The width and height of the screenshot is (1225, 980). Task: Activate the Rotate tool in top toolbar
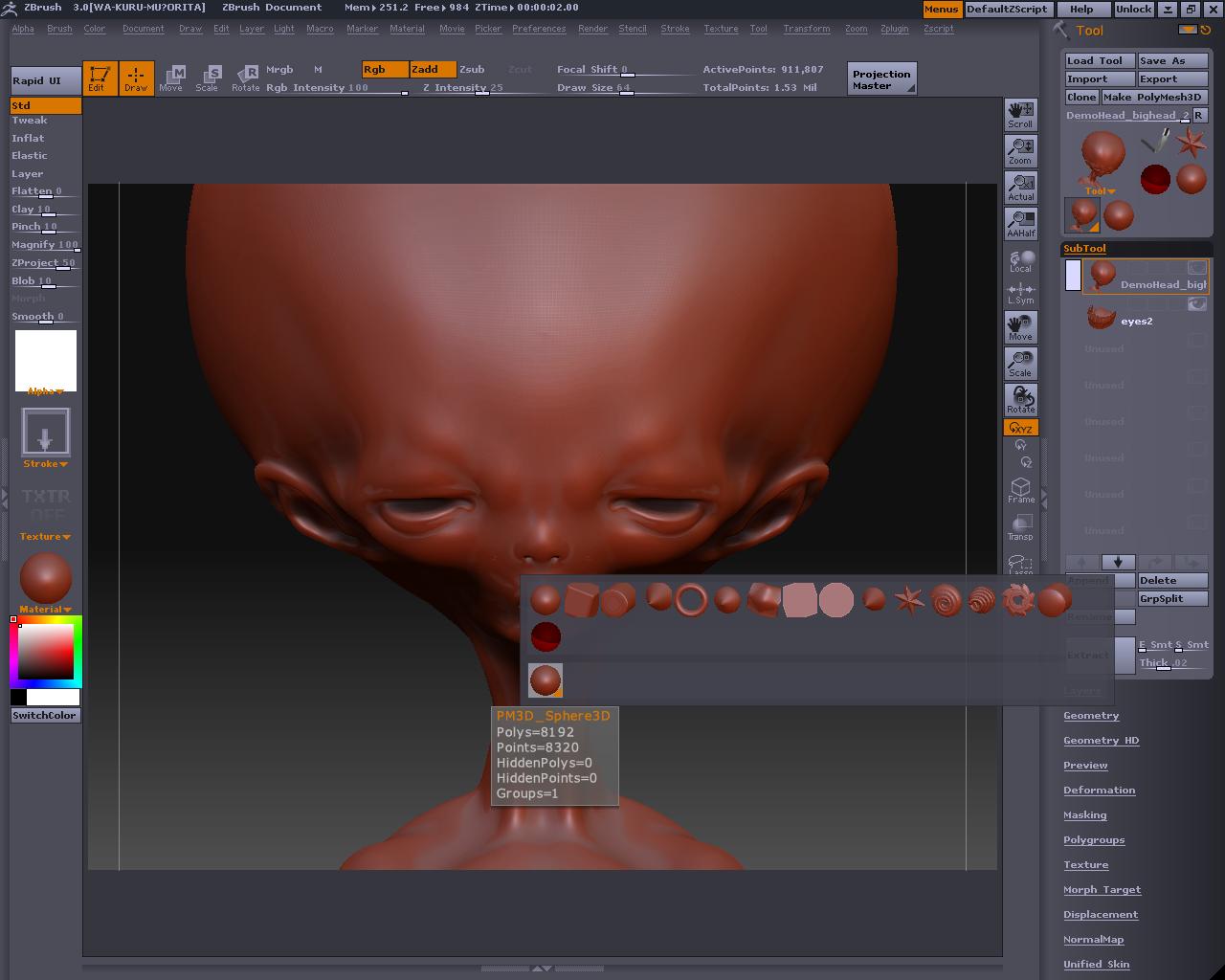tap(246, 78)
